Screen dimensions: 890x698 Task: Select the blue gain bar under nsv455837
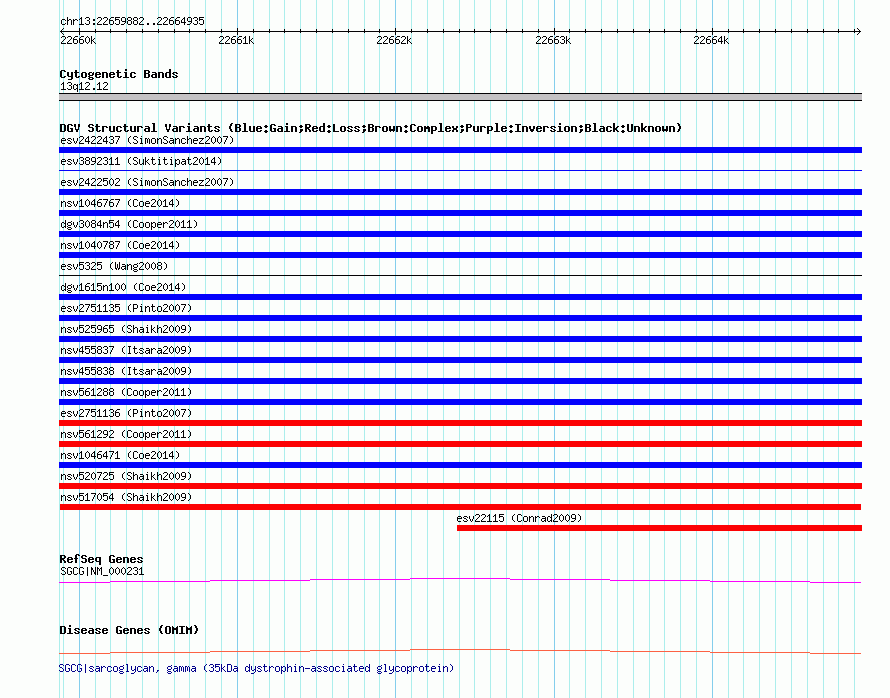coord(460,360)
